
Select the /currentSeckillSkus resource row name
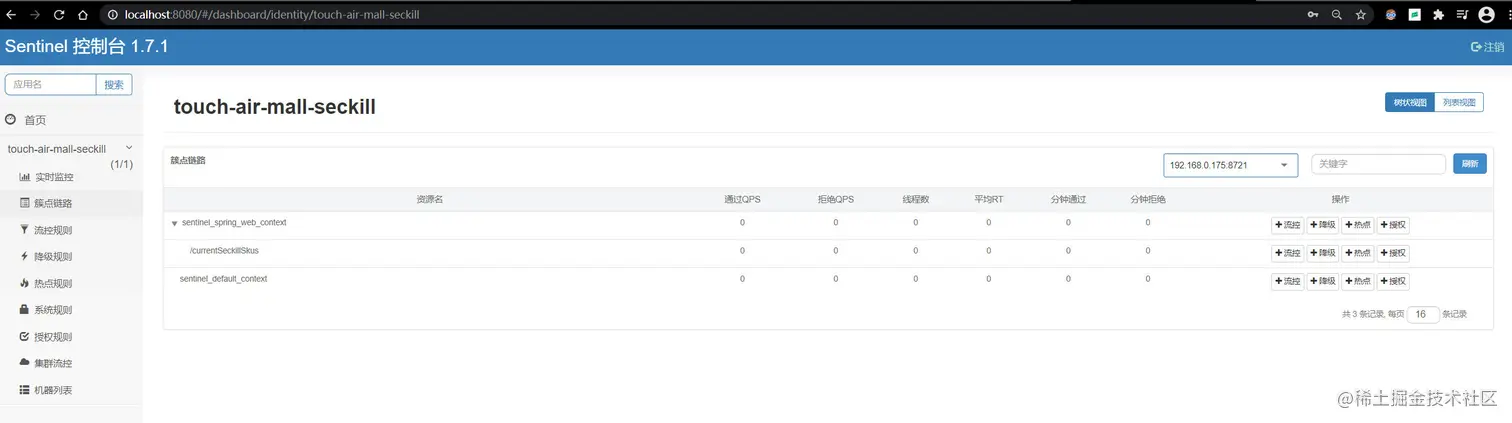(224, 251)
